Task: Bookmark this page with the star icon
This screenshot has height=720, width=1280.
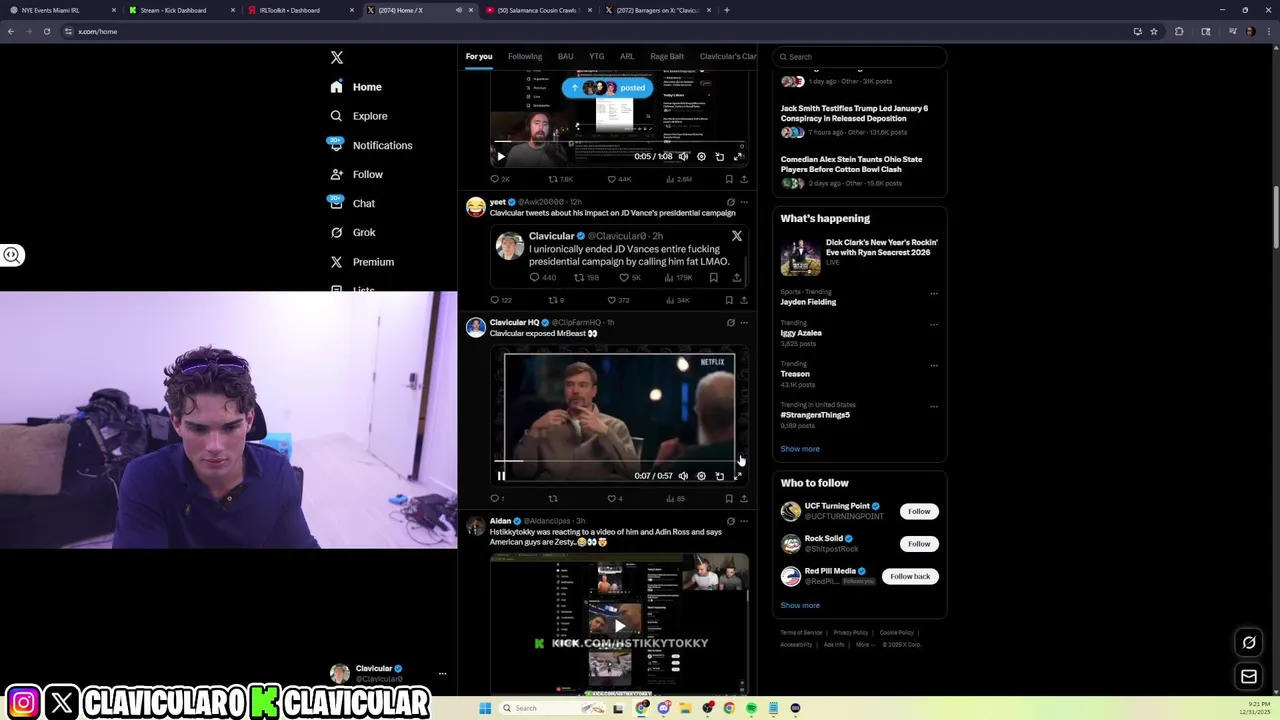Action: point(1154,31)
